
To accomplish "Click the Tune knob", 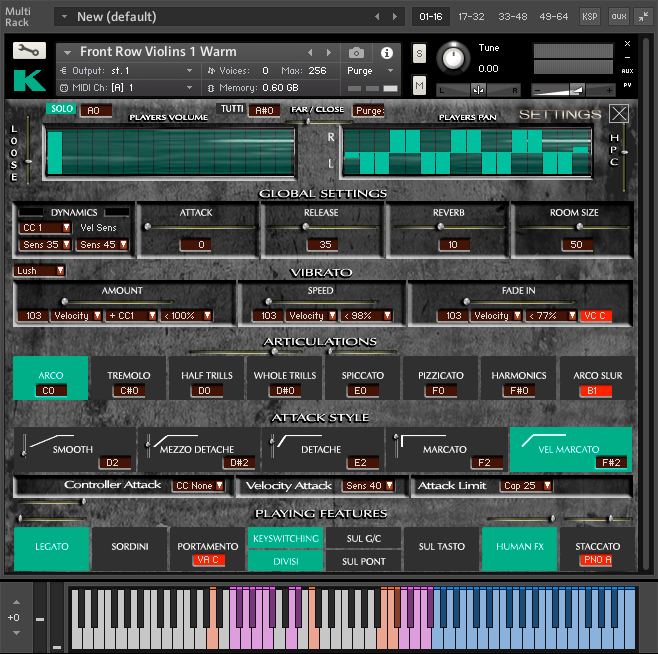I will pos(453,58).
